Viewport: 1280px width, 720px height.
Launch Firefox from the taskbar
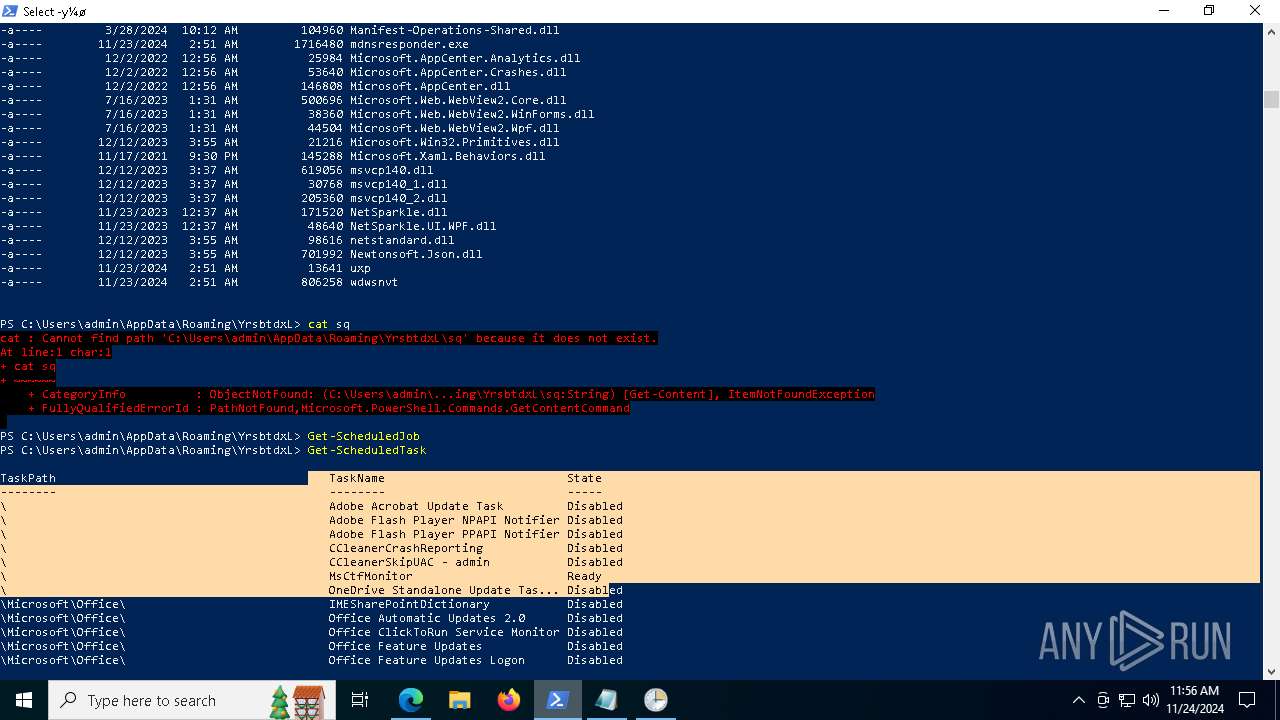[x=509, y=700]
